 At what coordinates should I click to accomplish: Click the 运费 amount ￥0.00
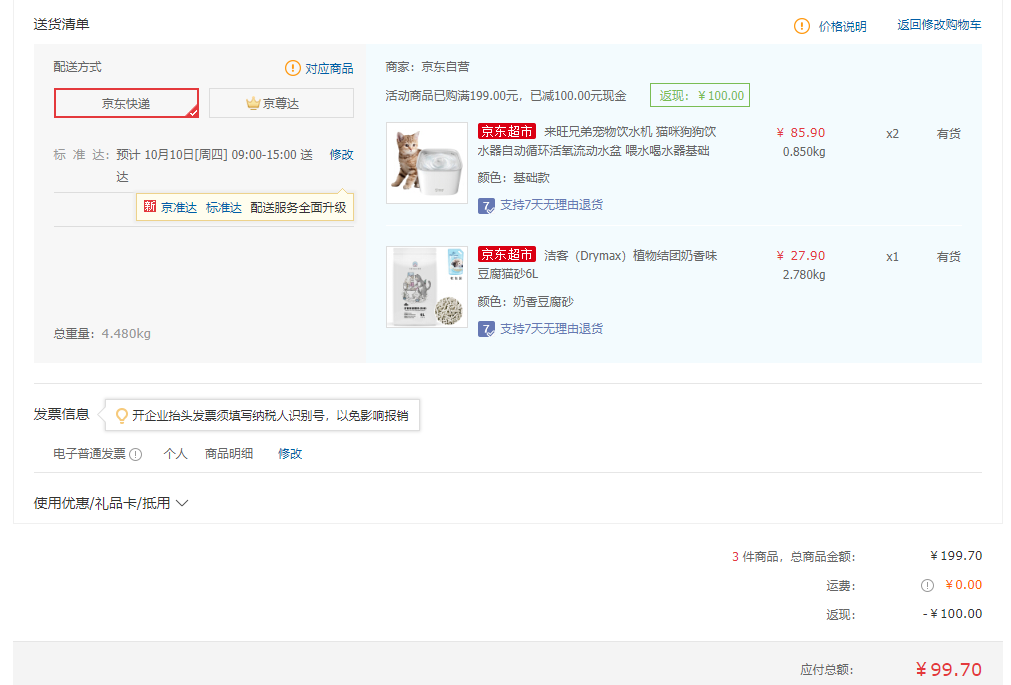coord(964,585)
